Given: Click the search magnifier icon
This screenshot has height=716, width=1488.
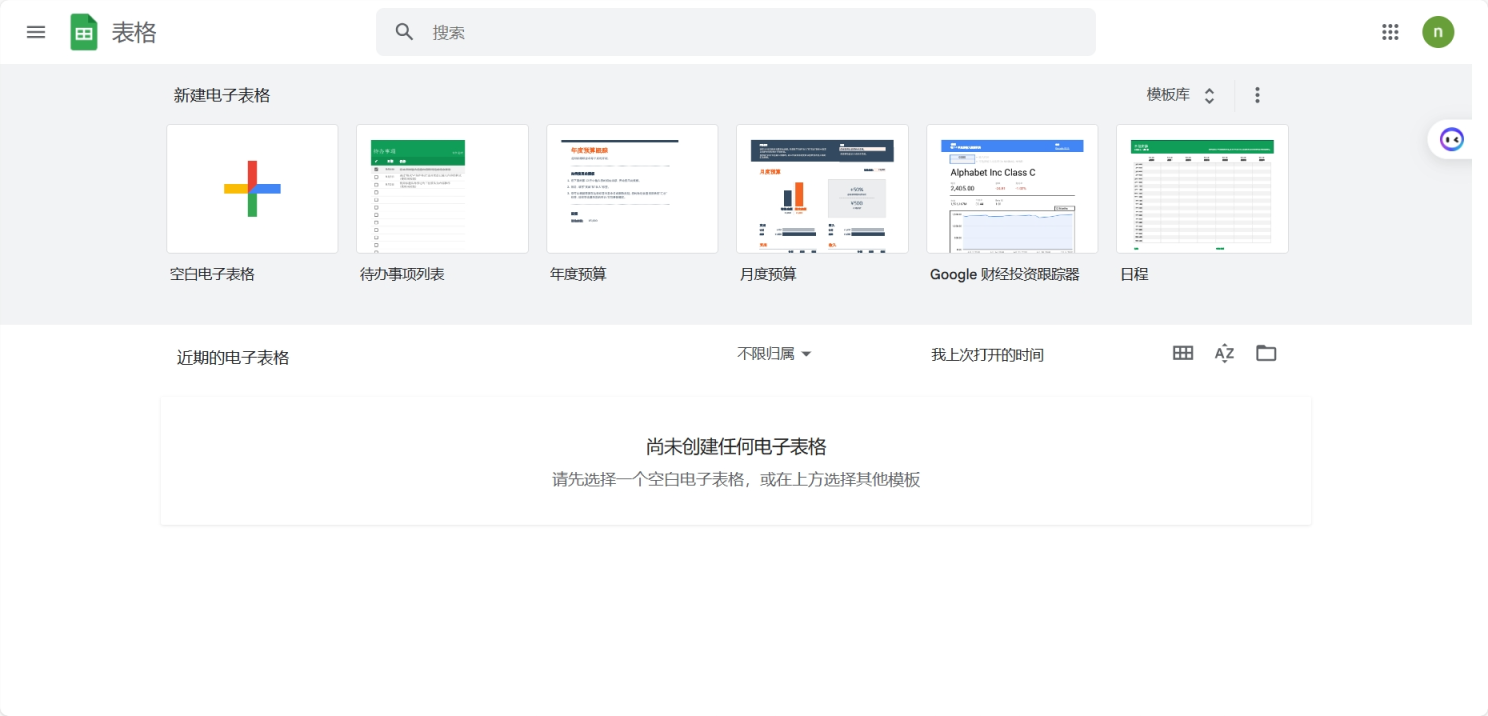Looking at the screenshot, I should pos(404,31).
